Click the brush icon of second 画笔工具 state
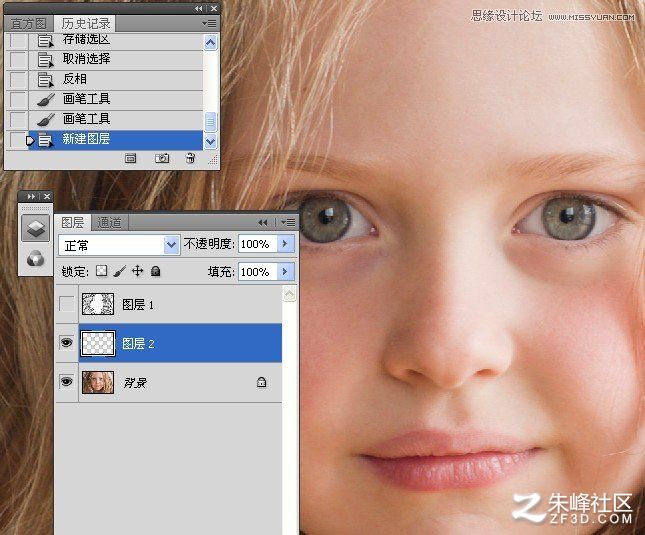 tap(45, 120)
